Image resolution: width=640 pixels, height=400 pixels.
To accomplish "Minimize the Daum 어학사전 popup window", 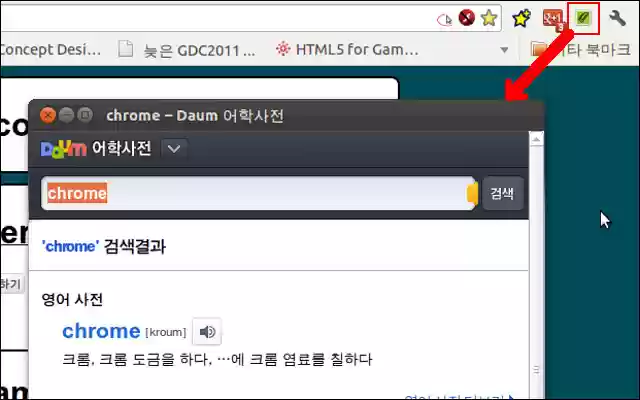I will 66,116.
